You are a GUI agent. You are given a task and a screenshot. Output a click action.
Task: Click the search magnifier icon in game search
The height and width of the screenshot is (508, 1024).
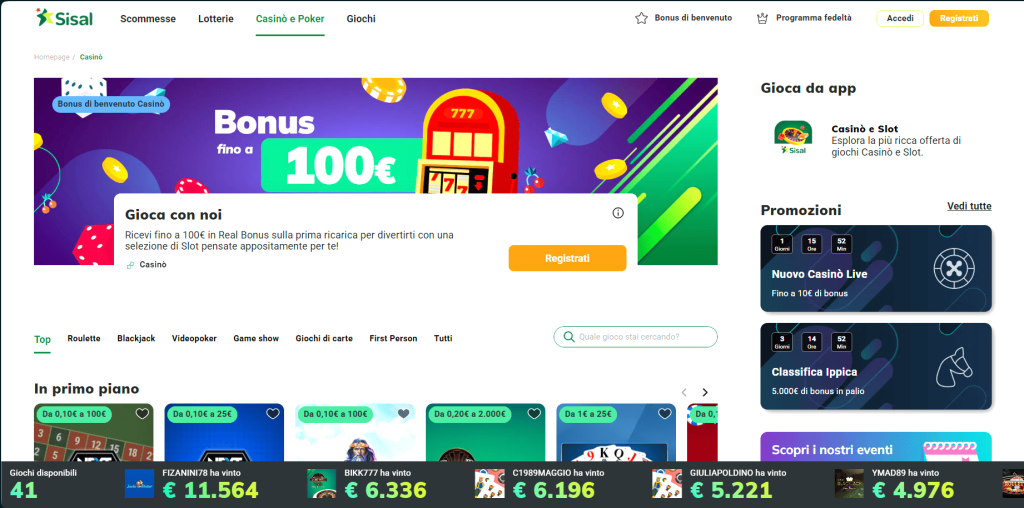point(569,337)
